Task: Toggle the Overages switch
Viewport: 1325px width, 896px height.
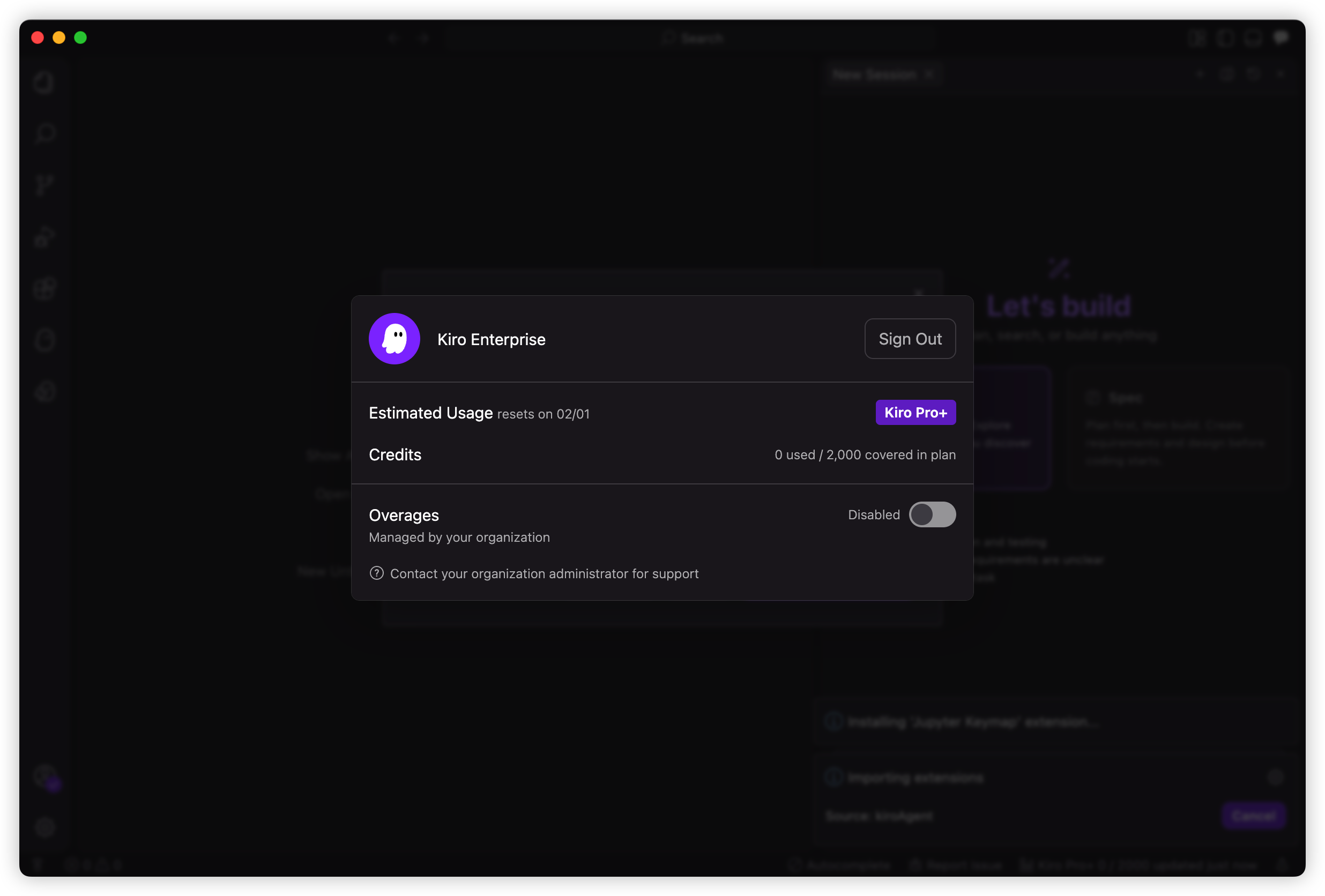Action: coord(932,514)
